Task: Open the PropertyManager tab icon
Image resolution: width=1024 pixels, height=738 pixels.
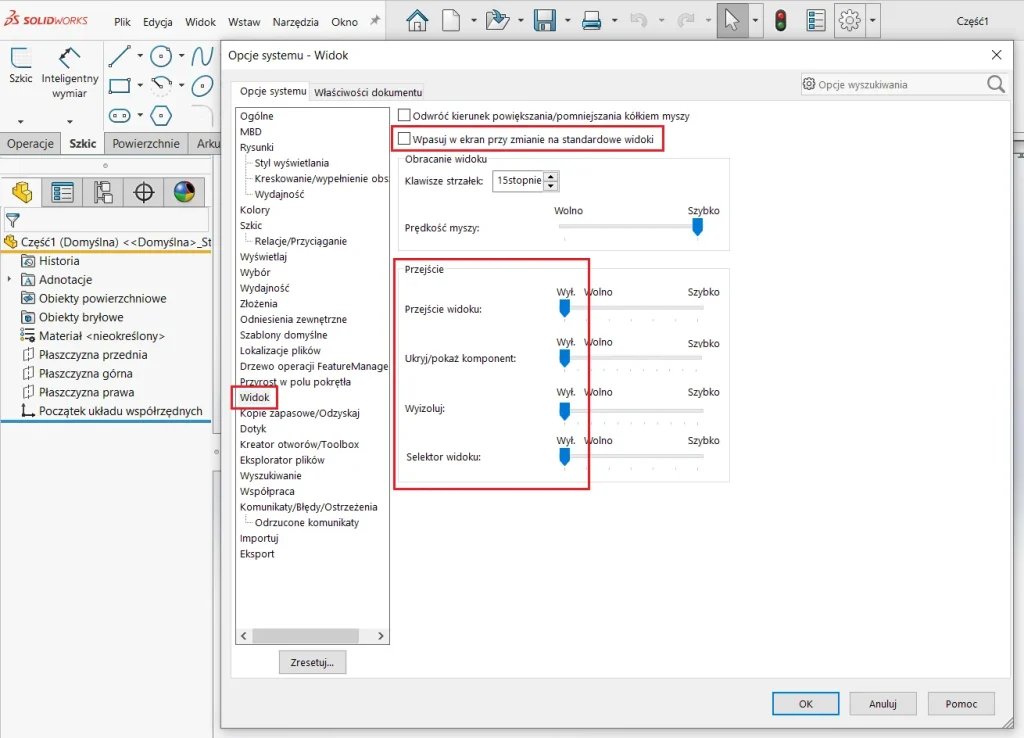Action: pyautogui.click(x=62, y=192)
